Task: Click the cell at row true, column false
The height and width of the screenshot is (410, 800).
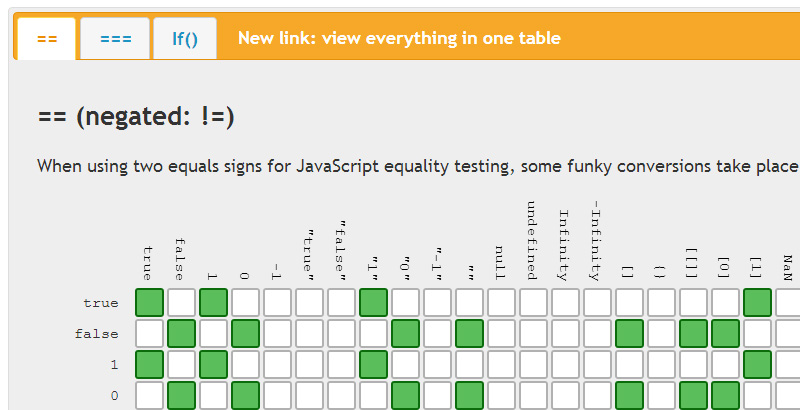Action: 182,303
